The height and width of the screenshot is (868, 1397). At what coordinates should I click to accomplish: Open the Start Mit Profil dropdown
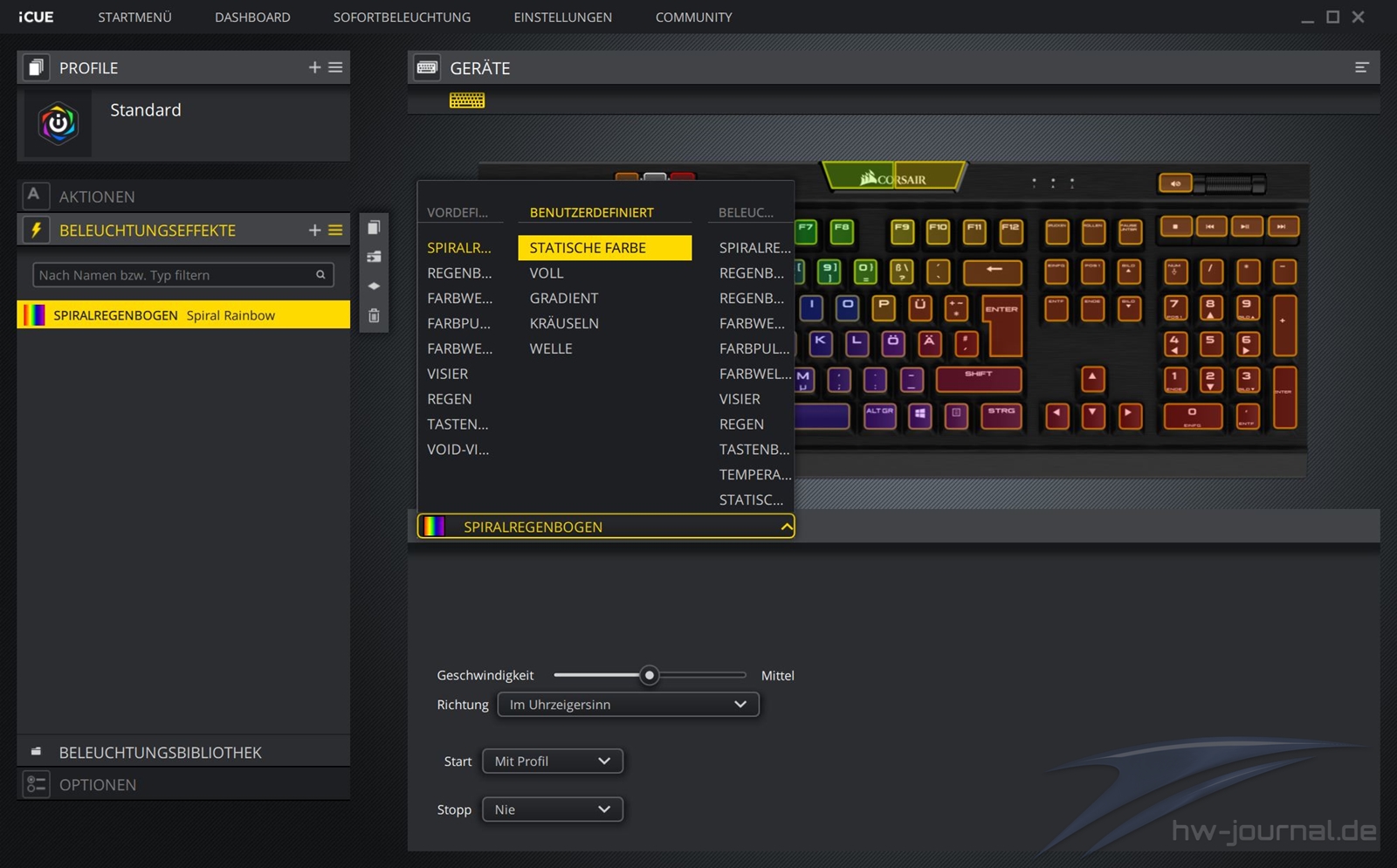click(552, 761)
